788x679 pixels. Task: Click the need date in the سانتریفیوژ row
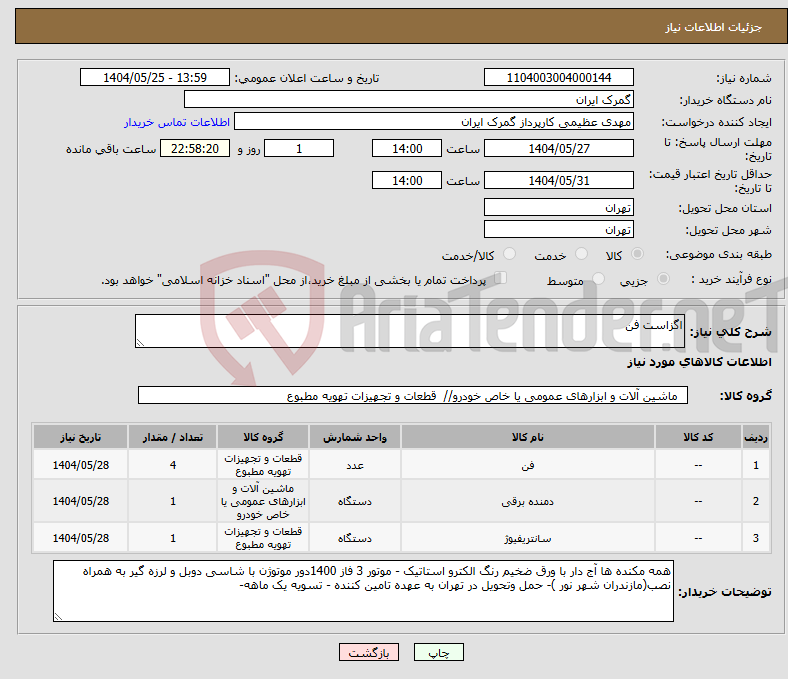coord(80,538)
